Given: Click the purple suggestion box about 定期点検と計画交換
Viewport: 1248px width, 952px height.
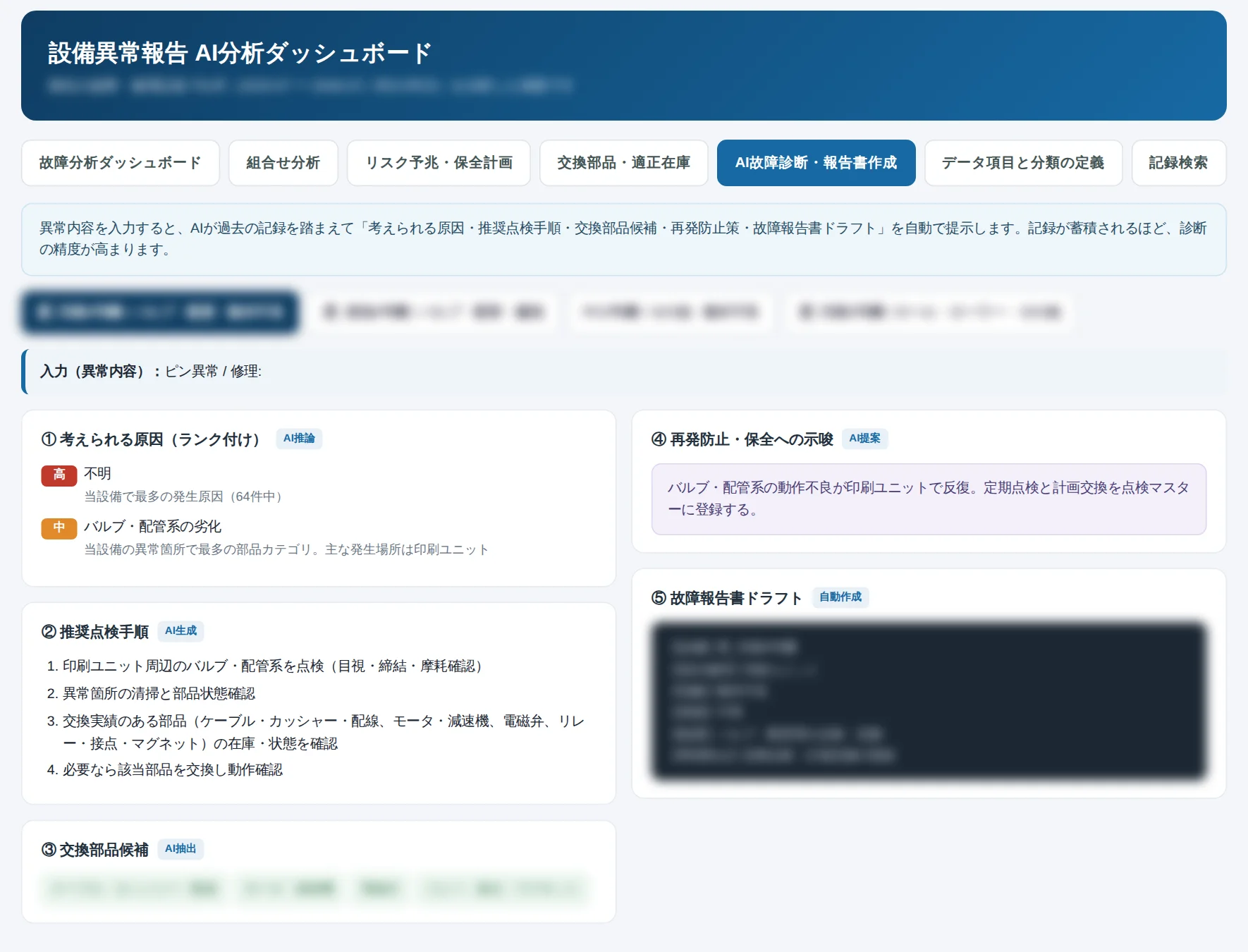Looking at the screenshot, I should tap(929, 499).
